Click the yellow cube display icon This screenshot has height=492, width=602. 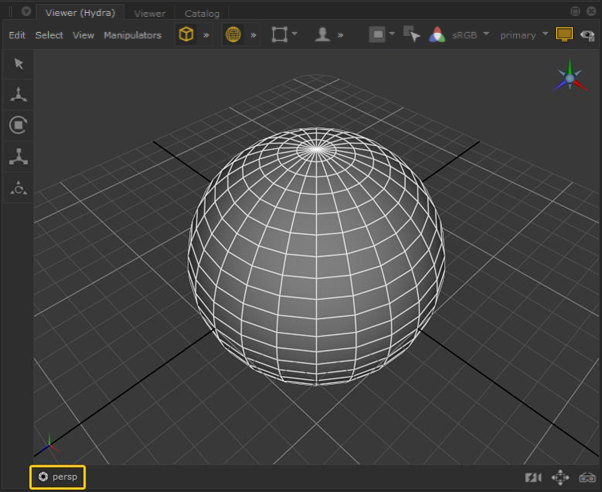[x=186, y=35]
